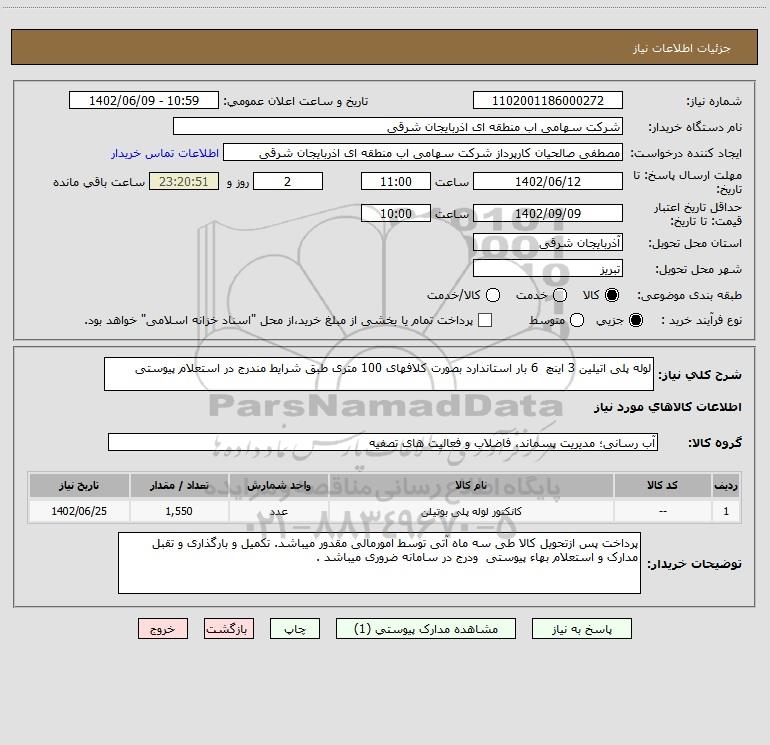Click the response deadline date 1402/06/12
Viewport: 770px width, 745px height.
coord(548,181)
